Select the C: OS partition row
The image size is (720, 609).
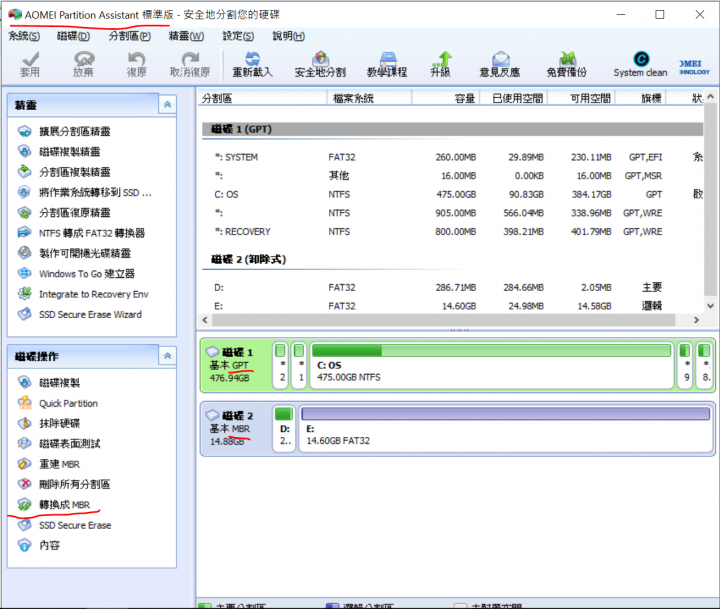[x=452, y=194]
